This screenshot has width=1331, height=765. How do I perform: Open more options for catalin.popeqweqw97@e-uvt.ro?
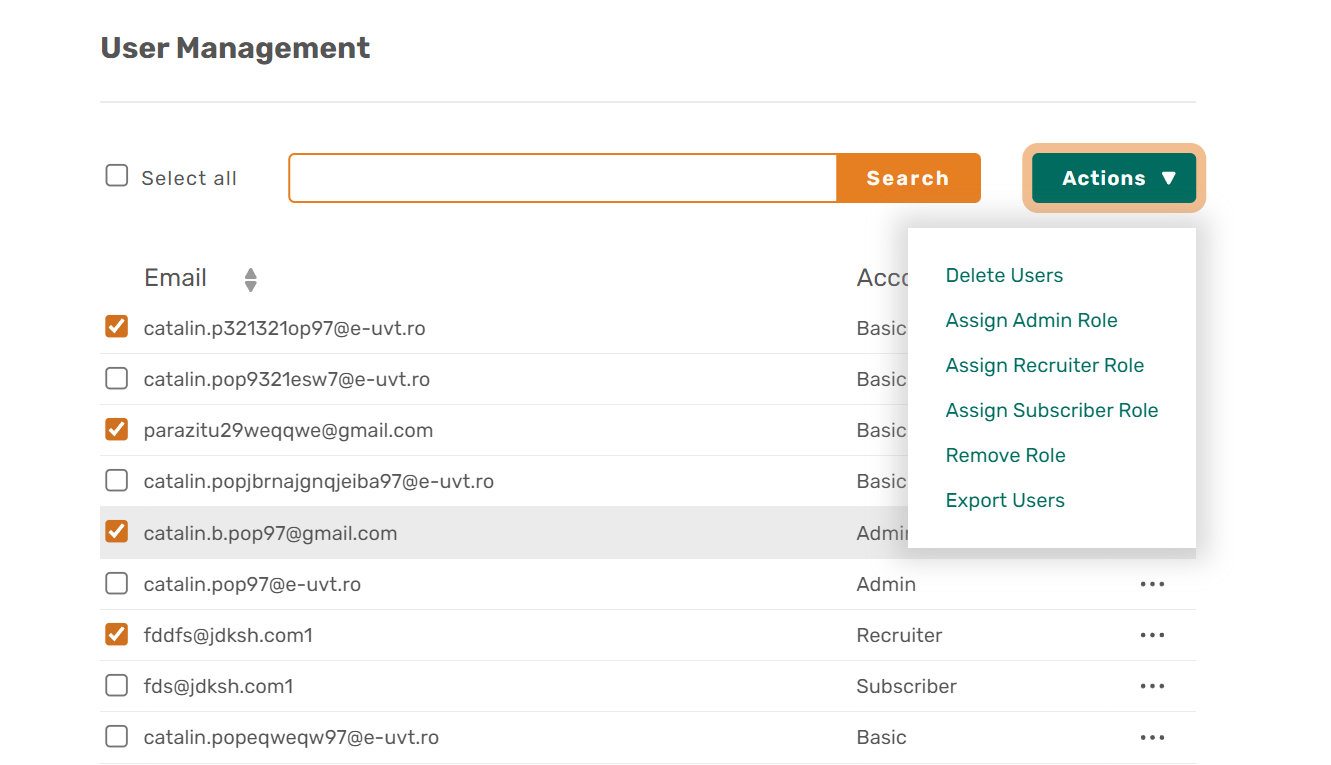point(1152,737)
